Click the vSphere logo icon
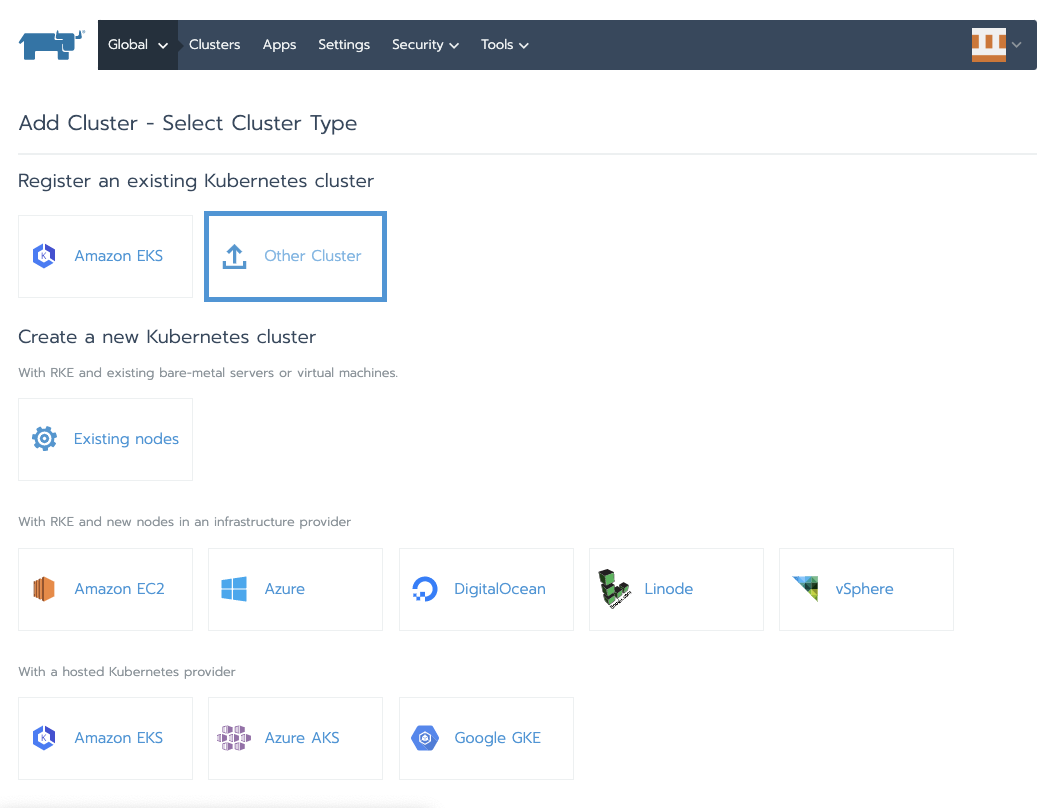This screenshot has height=808, width=1055. [805, 588]
